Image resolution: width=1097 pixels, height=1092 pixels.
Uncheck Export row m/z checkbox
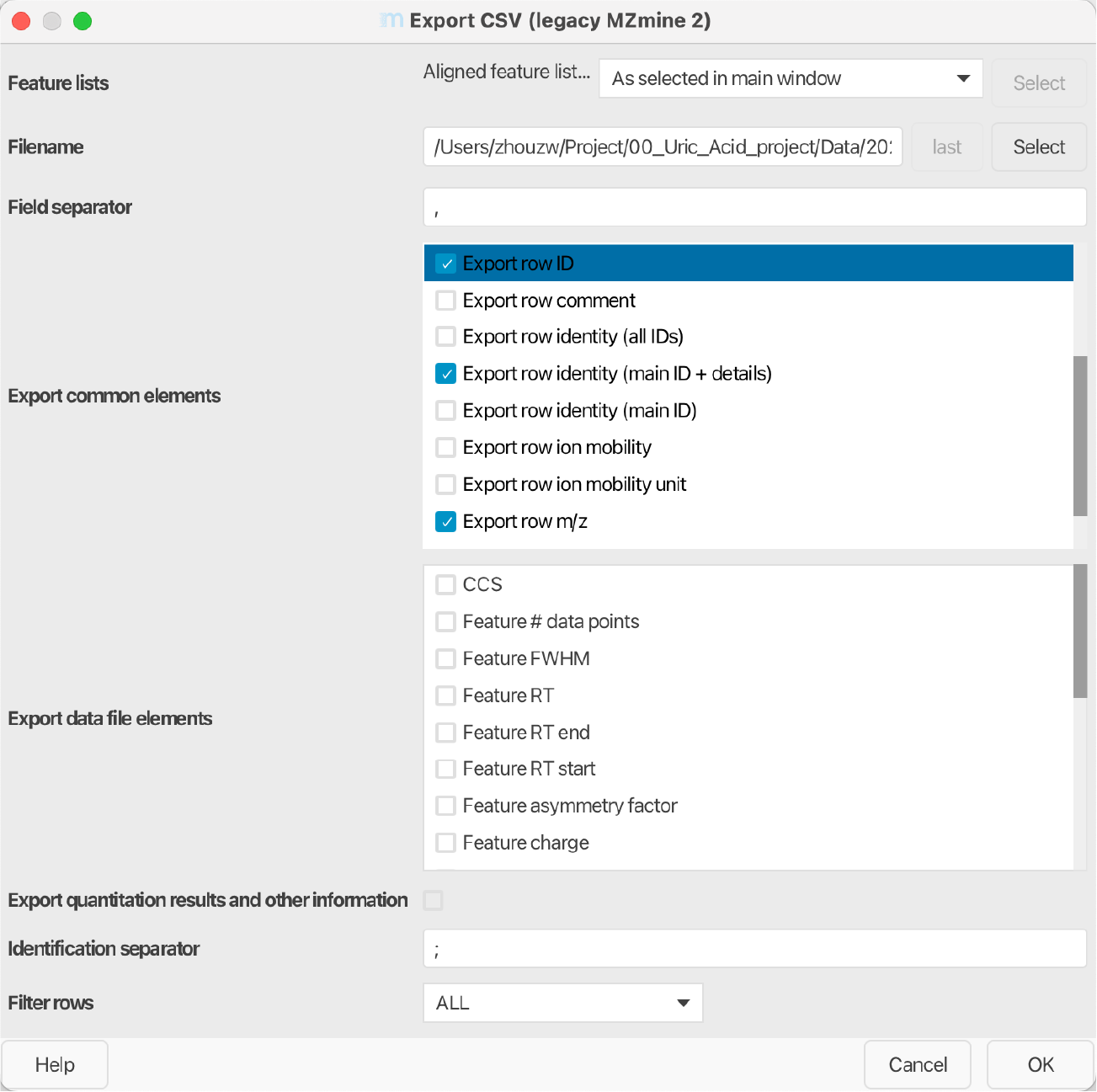pos(445,521)
